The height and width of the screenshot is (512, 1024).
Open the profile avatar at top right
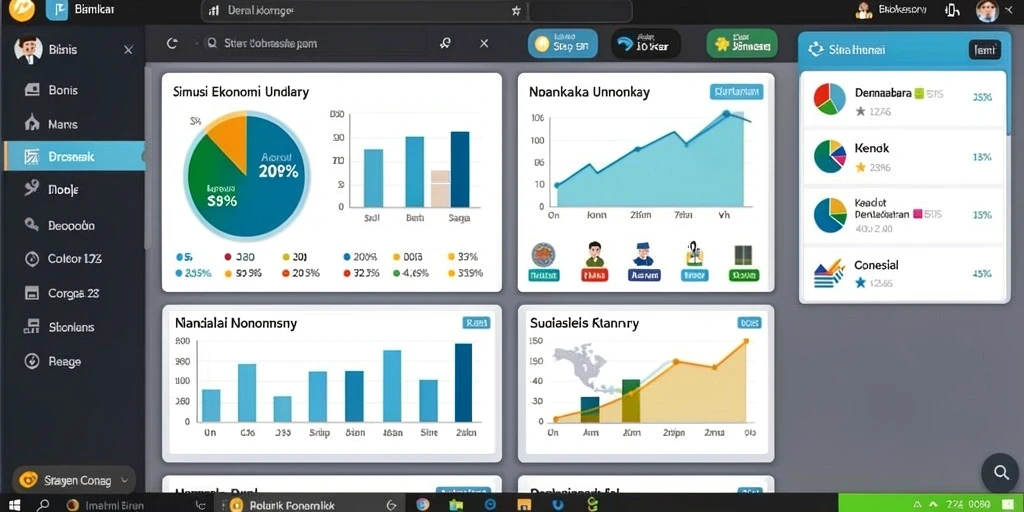point(987,10)
